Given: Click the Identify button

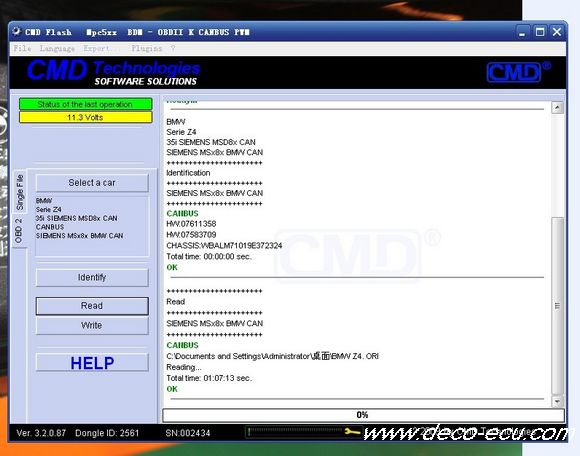Looking at the screenshot, I should pyautogui.click(x=92, y=277).
